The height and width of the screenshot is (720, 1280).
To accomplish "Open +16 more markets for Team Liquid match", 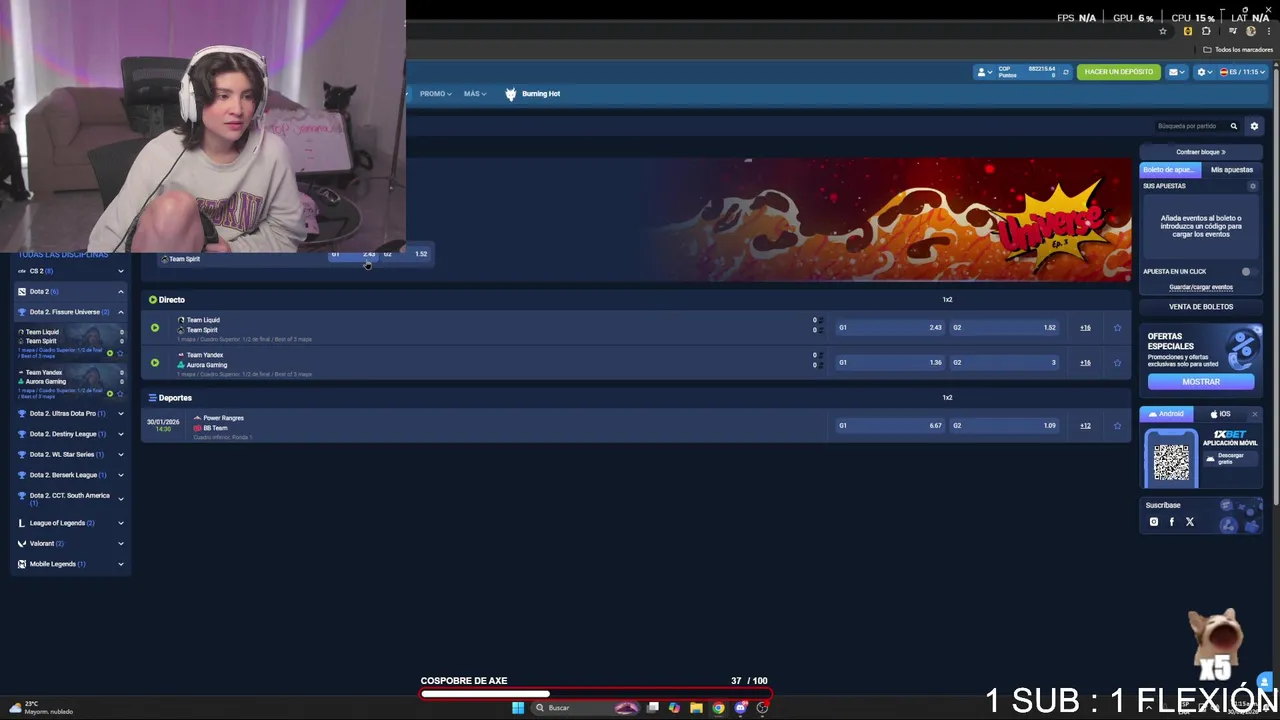I will (x=1085, y=328).
